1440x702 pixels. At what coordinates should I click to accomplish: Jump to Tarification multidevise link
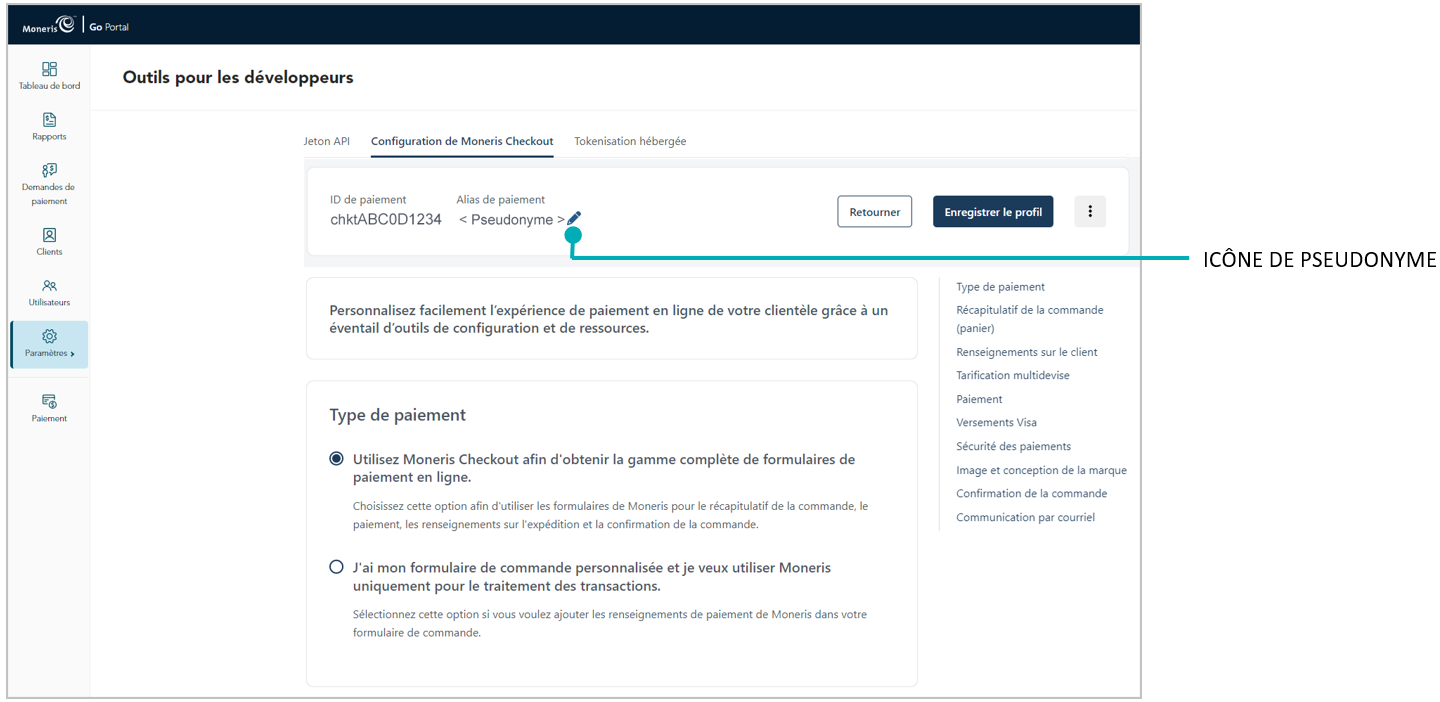(1013, 375)
